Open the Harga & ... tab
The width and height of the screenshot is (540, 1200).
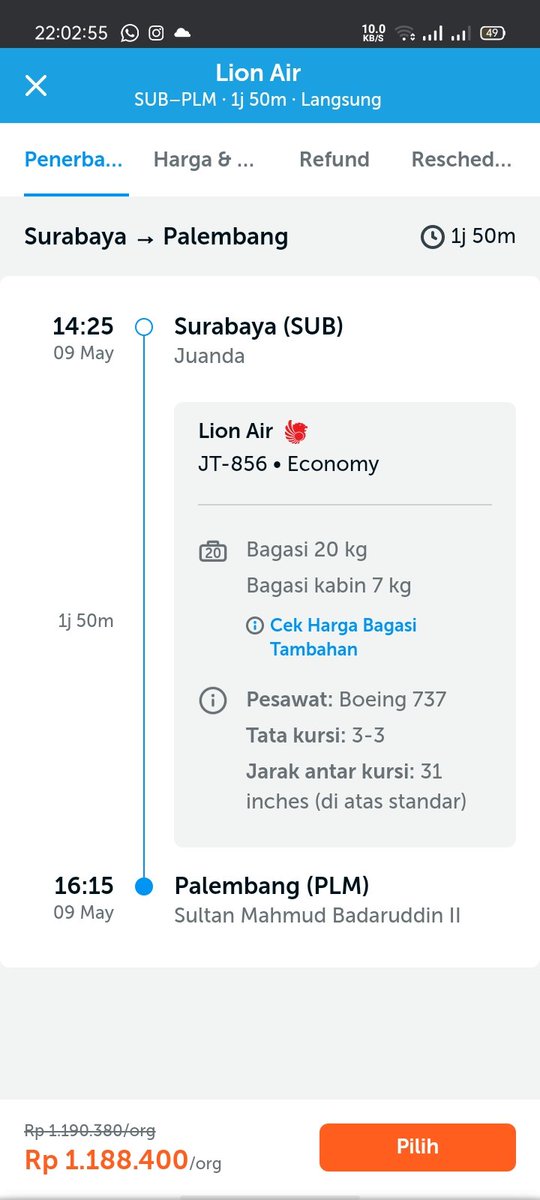204,159
